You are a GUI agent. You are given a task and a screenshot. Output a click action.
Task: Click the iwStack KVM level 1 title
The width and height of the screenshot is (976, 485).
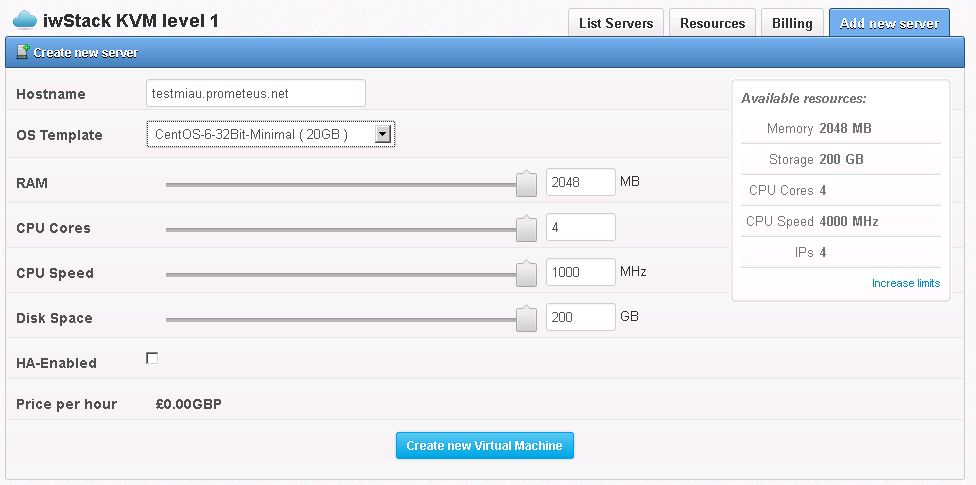[131, 21]
